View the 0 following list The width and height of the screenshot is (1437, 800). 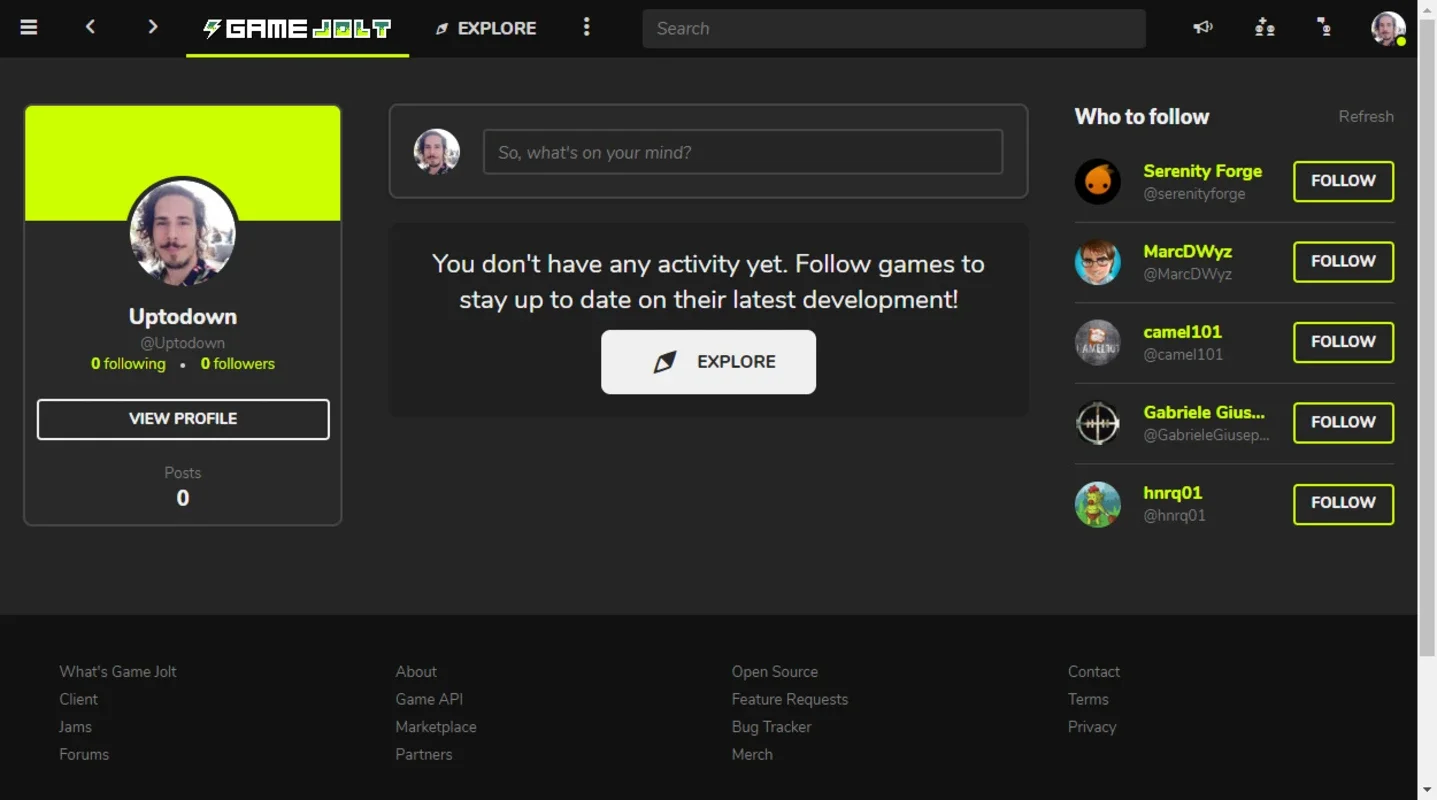coord(128,364)
